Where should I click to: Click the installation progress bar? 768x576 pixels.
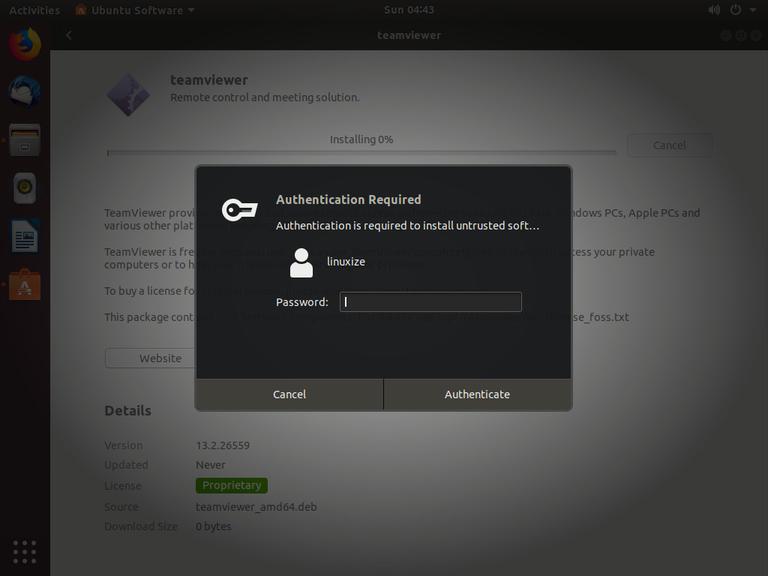361,153
